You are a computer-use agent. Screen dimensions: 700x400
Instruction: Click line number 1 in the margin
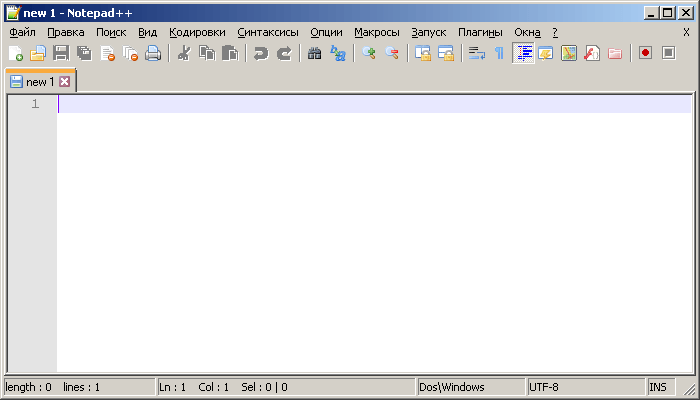pyautogui.click(x=35, y=104)
